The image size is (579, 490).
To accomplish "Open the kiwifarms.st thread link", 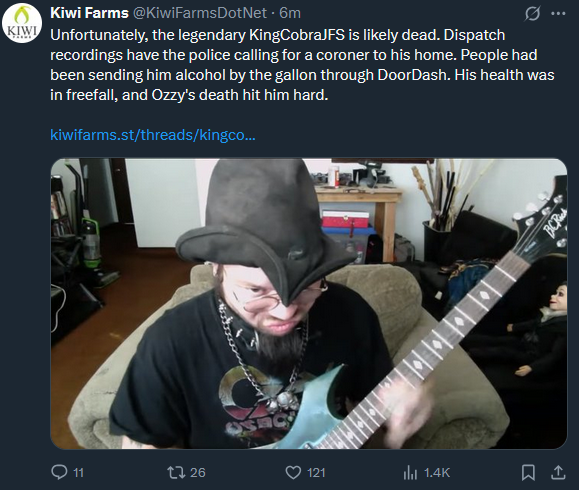I will (153, 135).
